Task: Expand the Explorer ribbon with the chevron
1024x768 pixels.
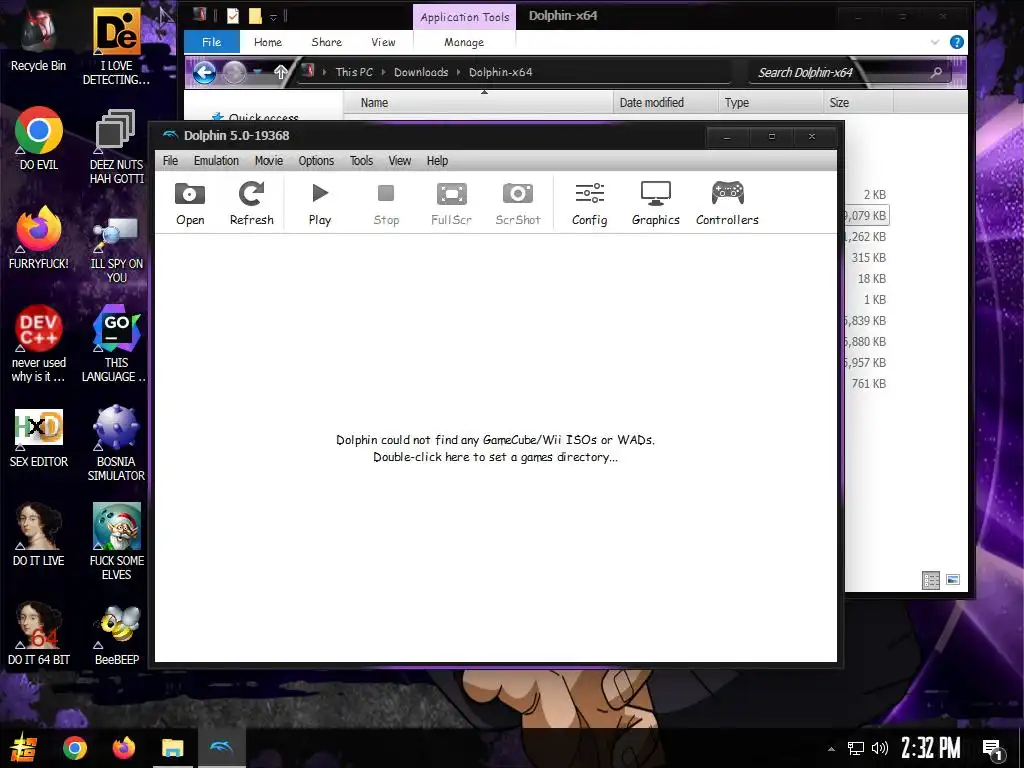Action: (x=935, y=42)
